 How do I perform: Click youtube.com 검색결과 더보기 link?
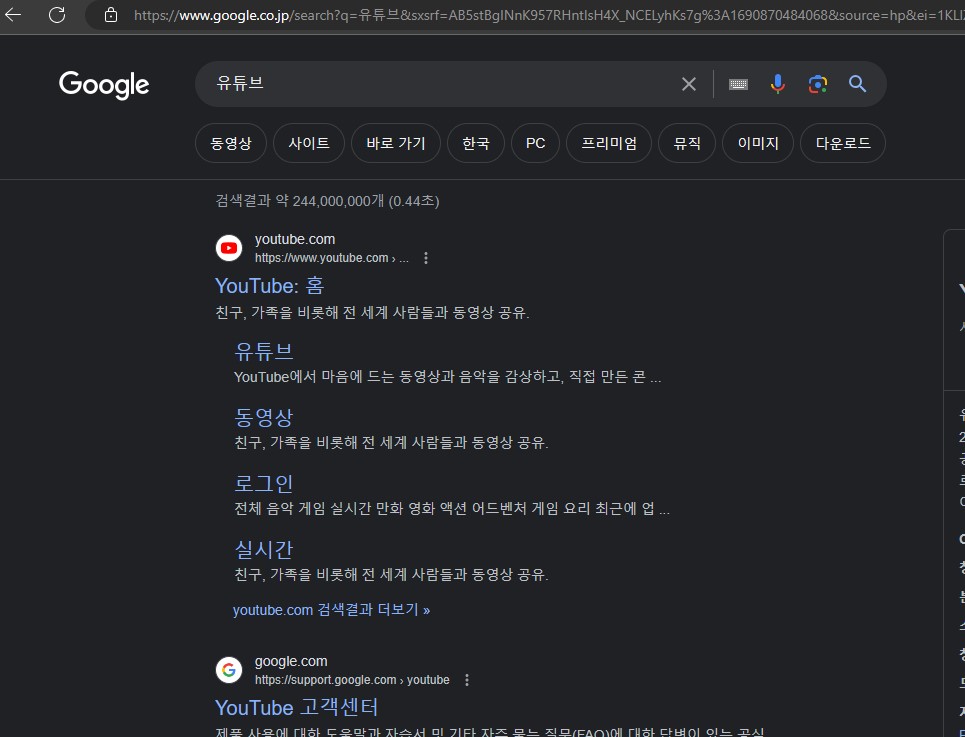(x=331, y=610)
